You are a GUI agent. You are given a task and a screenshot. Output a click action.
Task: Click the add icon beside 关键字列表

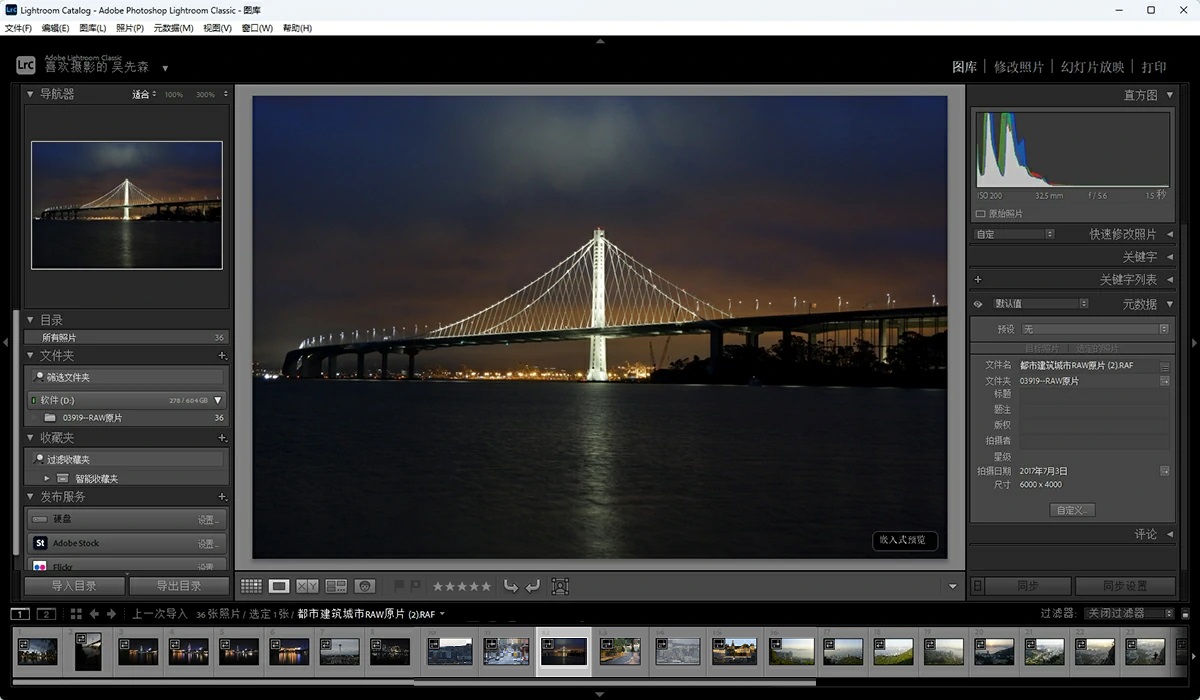[978, 280]
